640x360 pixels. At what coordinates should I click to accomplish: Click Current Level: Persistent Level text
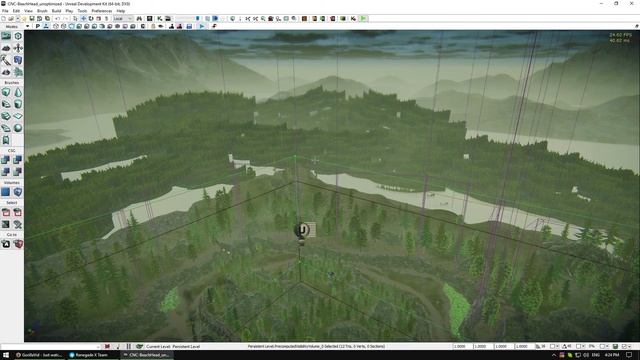[173, 347]
